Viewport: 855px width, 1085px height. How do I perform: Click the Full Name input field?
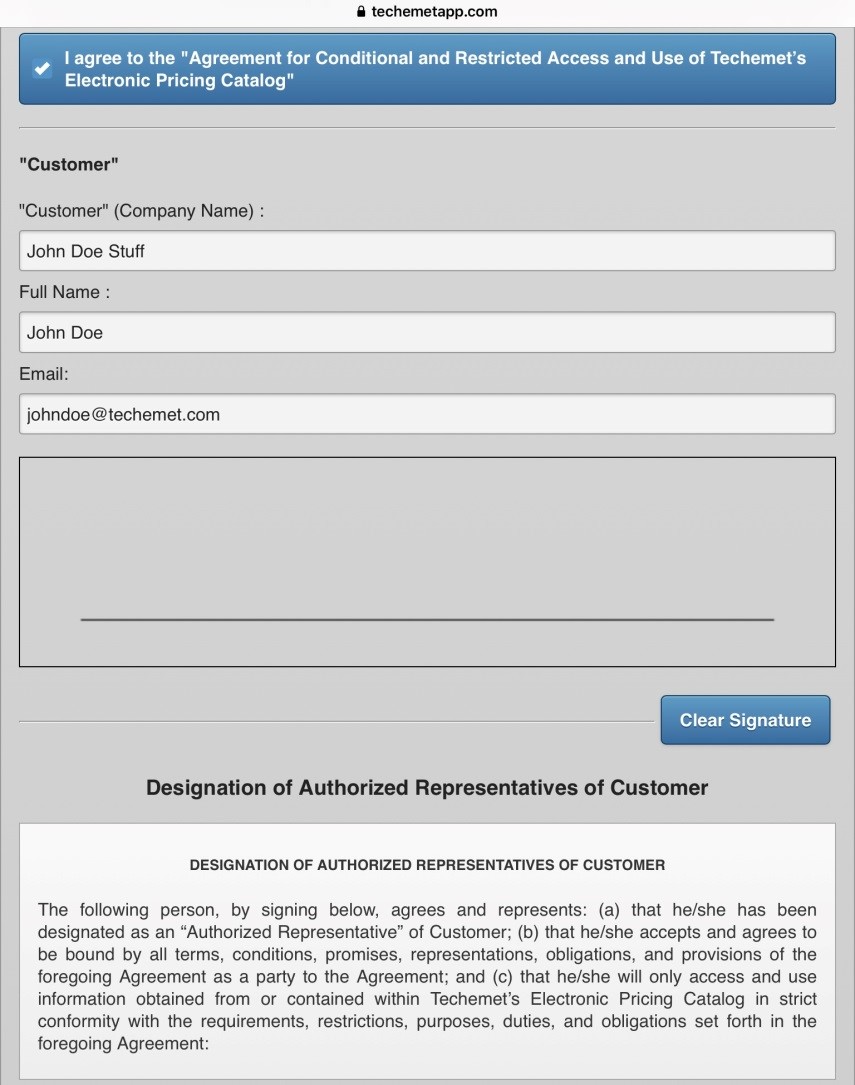tap(427, 332)
